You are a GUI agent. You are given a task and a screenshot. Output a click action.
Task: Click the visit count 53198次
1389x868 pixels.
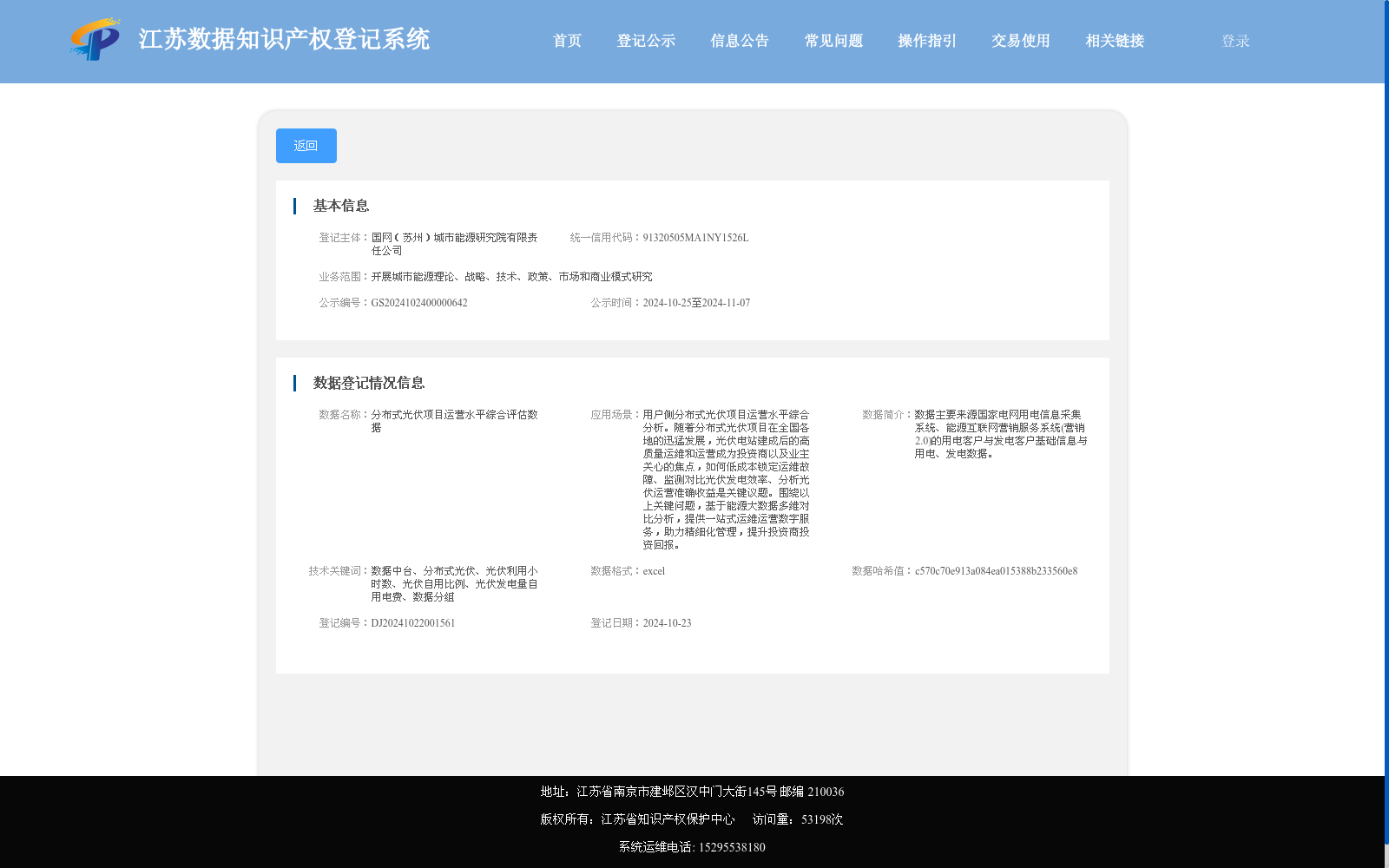[x=822, y=819]
